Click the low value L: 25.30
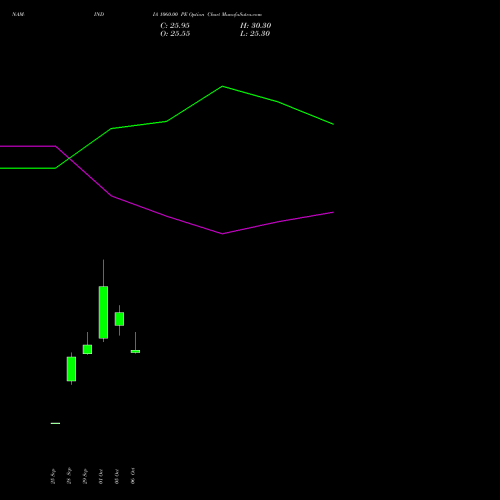 tap(255, 34)
